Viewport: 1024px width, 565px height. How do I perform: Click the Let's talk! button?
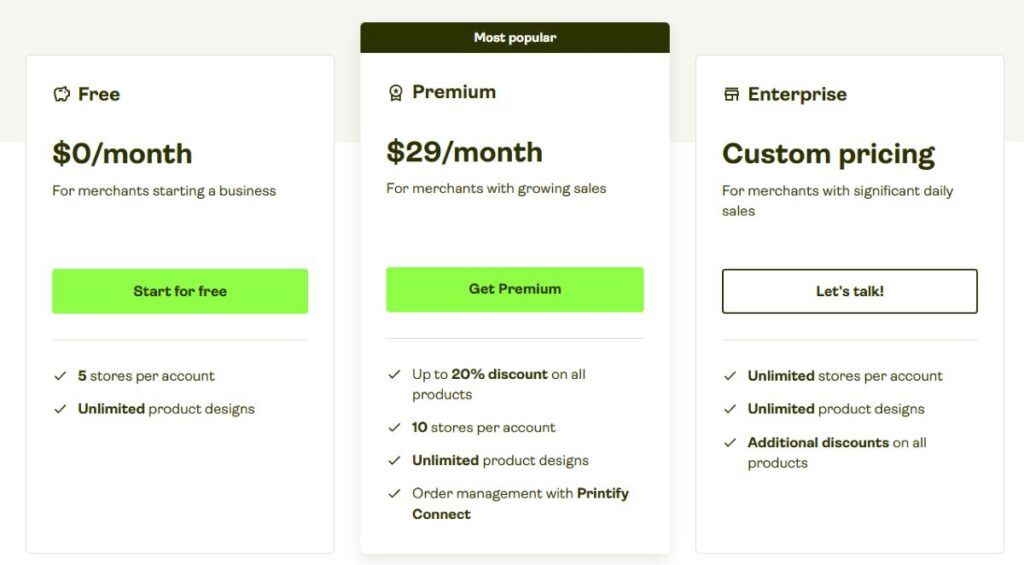coord(850,291)
